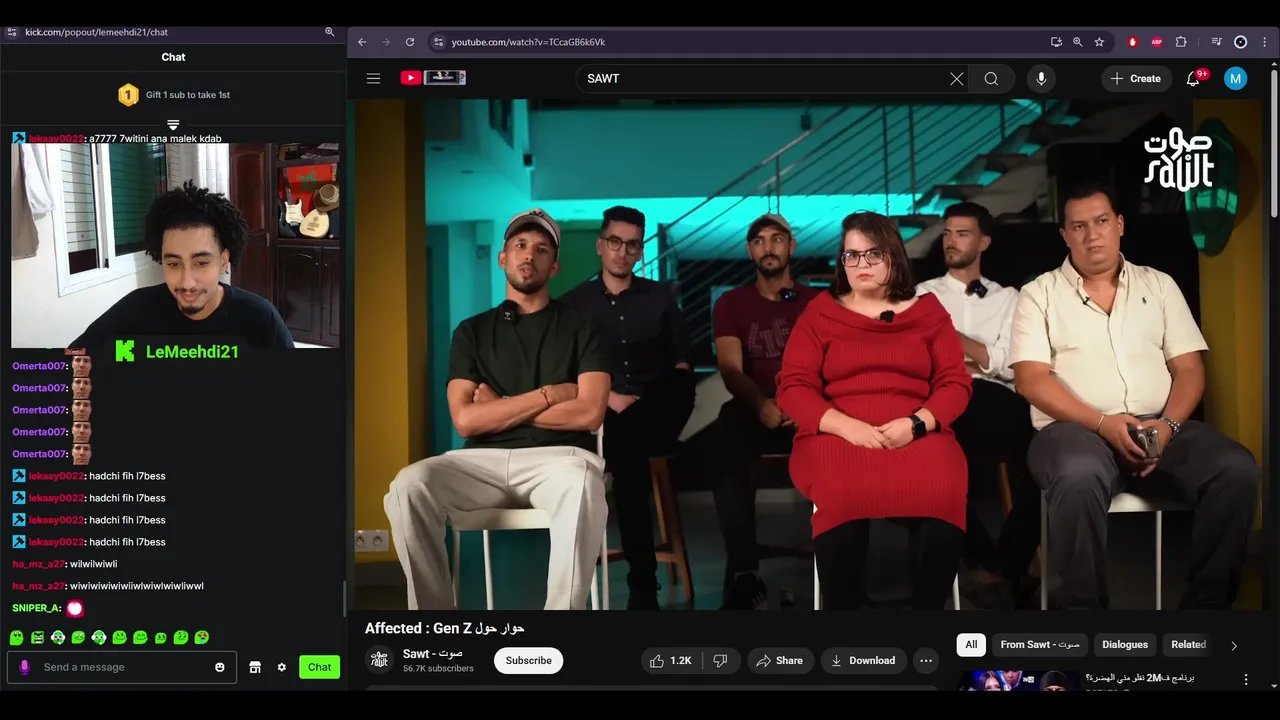The width and height of the screenshot is (1280, 720).
Task: Select the Dialogues filter chip
Action: (1125, 645)
